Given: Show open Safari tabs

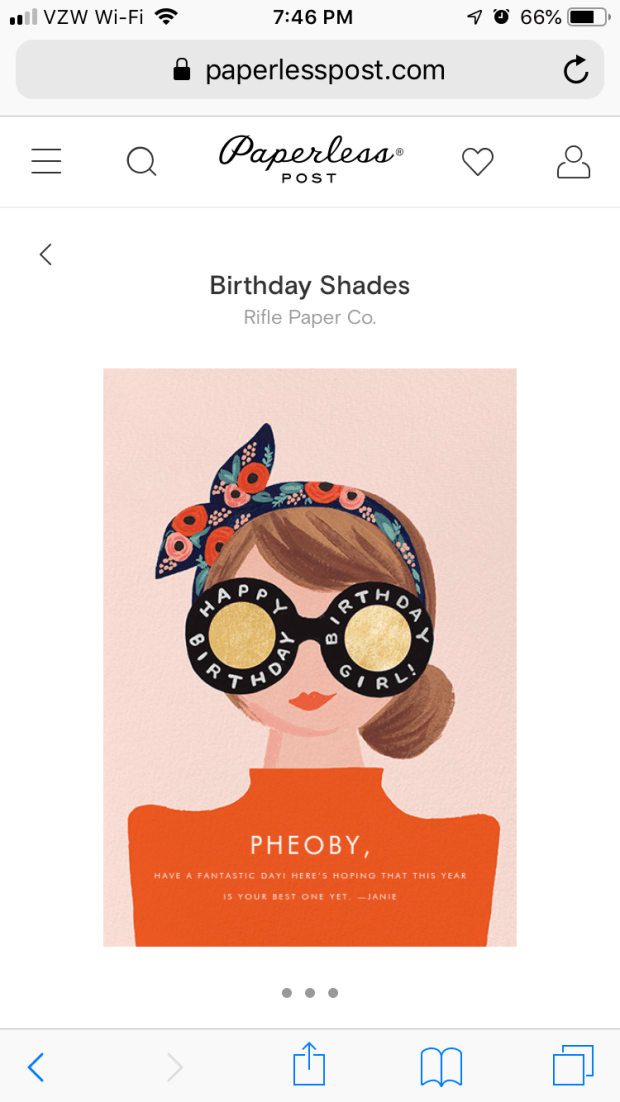Looking at the screenshot, I should tap(573, 1065).
